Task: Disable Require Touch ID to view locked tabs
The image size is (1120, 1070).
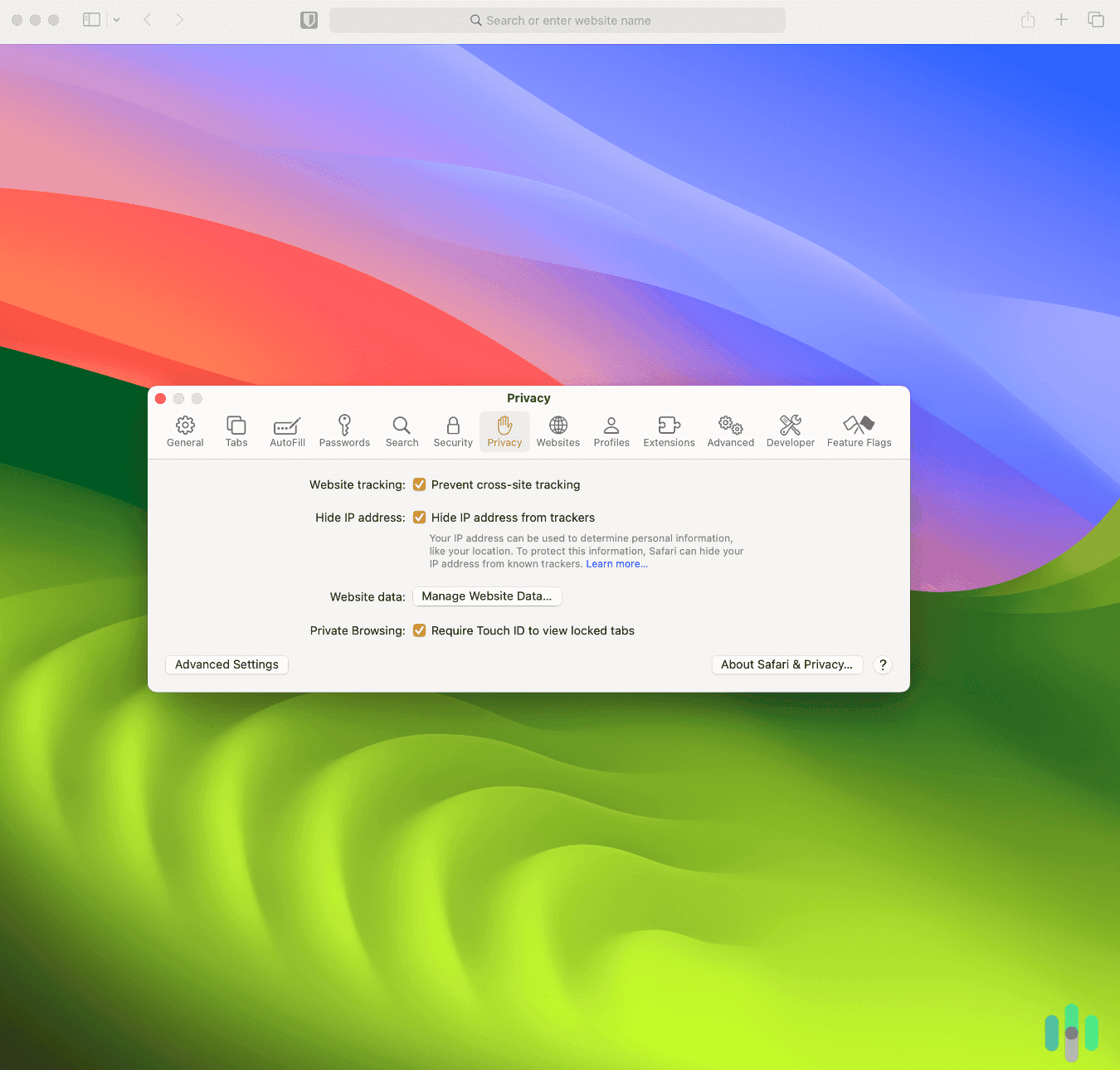Action: tap(419, 630)
